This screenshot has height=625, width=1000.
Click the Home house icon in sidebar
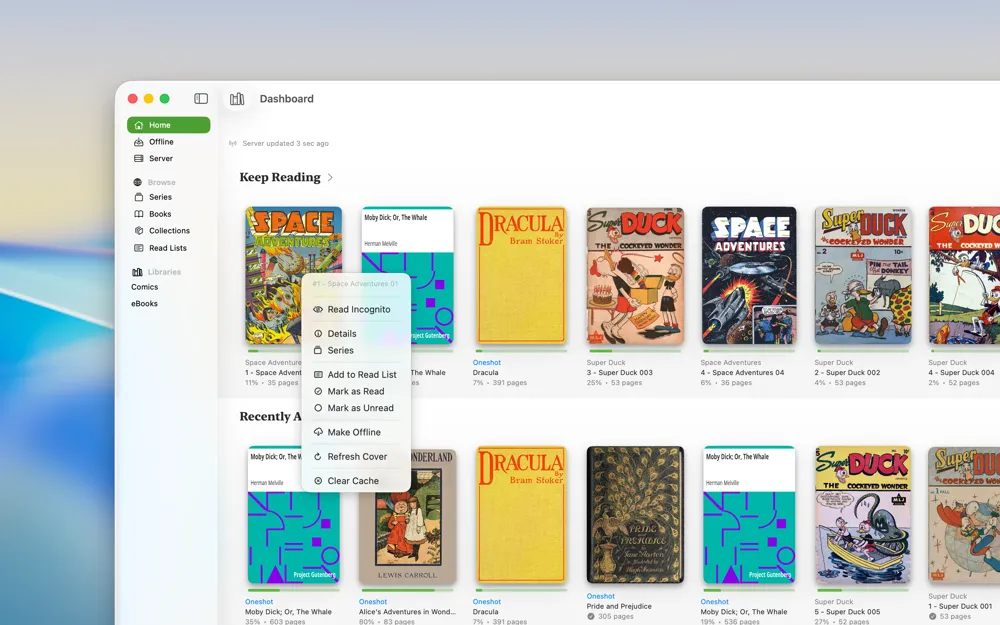coord(138,125)
